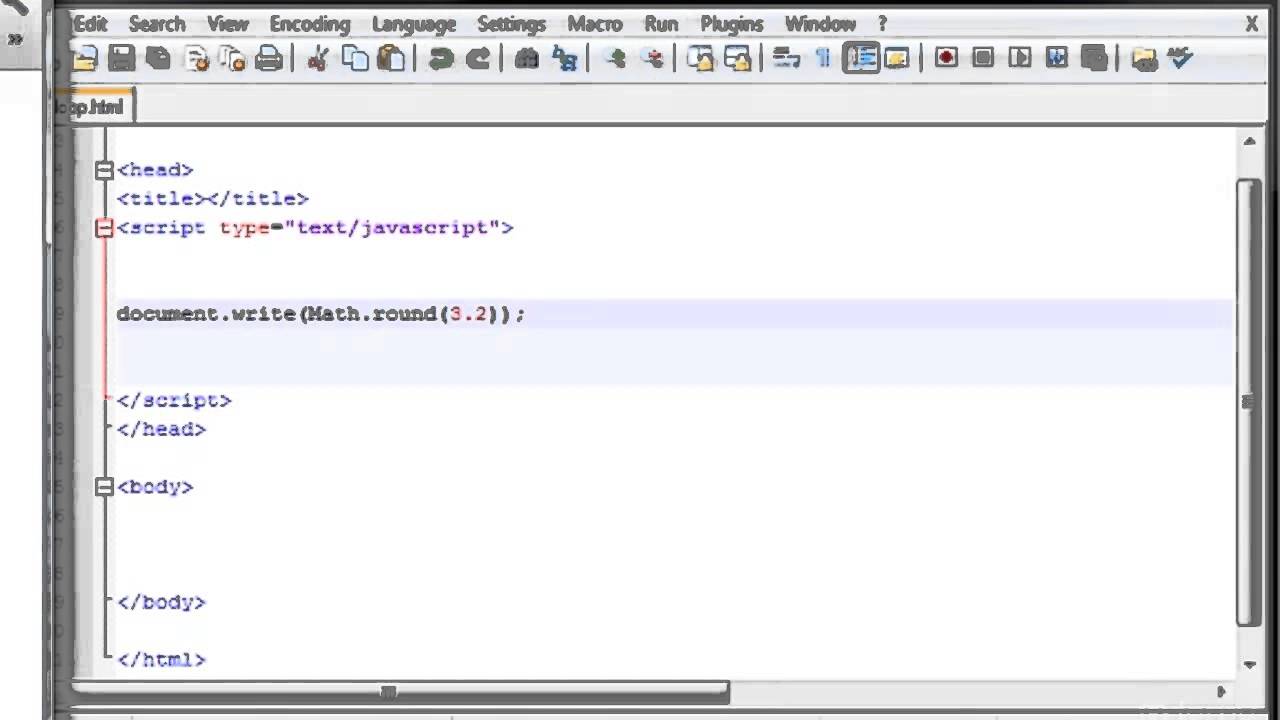Stop macro recording using the stop icon

(983, 58)
